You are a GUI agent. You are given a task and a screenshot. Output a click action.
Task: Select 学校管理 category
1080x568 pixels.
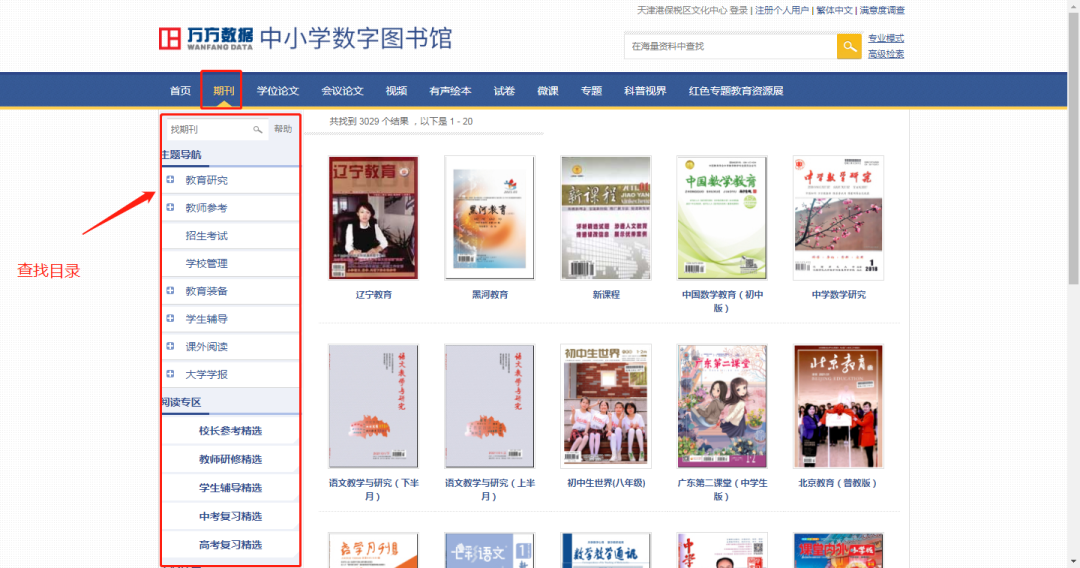[206, 263]
